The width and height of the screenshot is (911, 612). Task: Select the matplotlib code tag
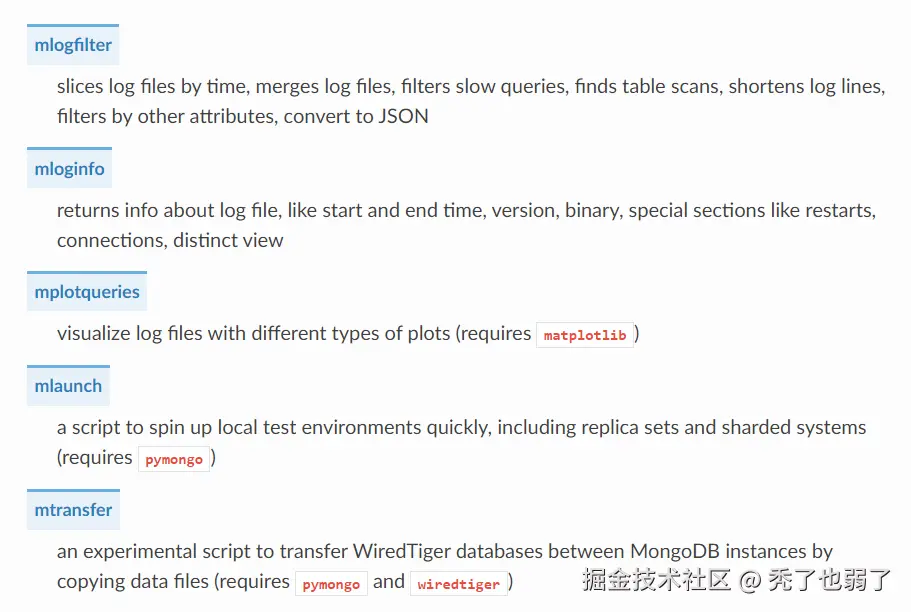point(584,335)
